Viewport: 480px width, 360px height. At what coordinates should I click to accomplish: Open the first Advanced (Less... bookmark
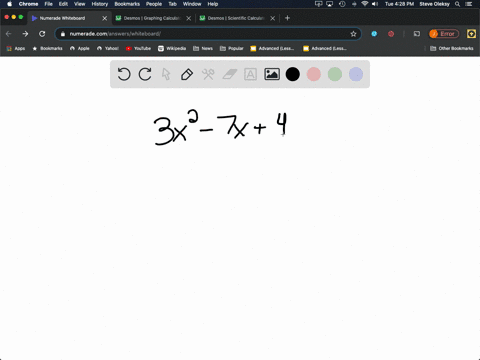tap(272, 48)
